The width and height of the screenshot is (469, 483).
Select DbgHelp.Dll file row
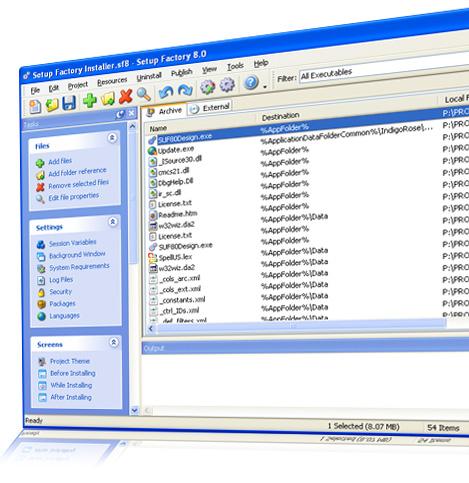(x=176, y=182)
